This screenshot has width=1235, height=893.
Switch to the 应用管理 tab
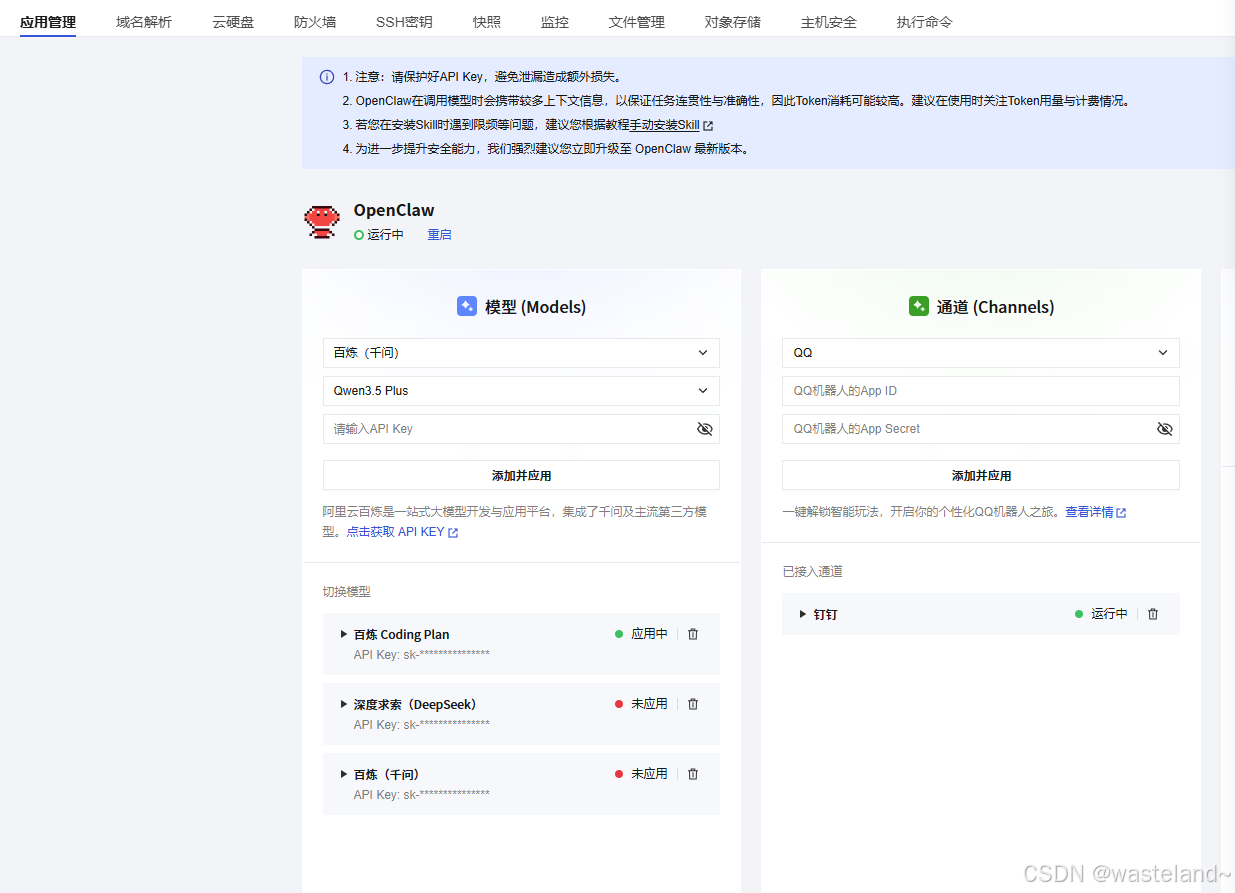pos(48,22)
